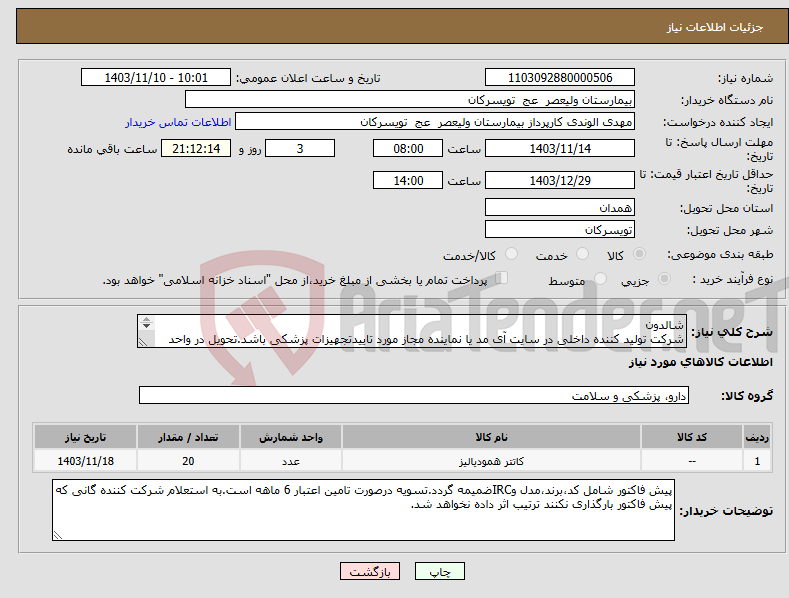Click the response deadline date 1403/11/14
Viewport: 789px width, 598px height.
click(x=560, y=148)
